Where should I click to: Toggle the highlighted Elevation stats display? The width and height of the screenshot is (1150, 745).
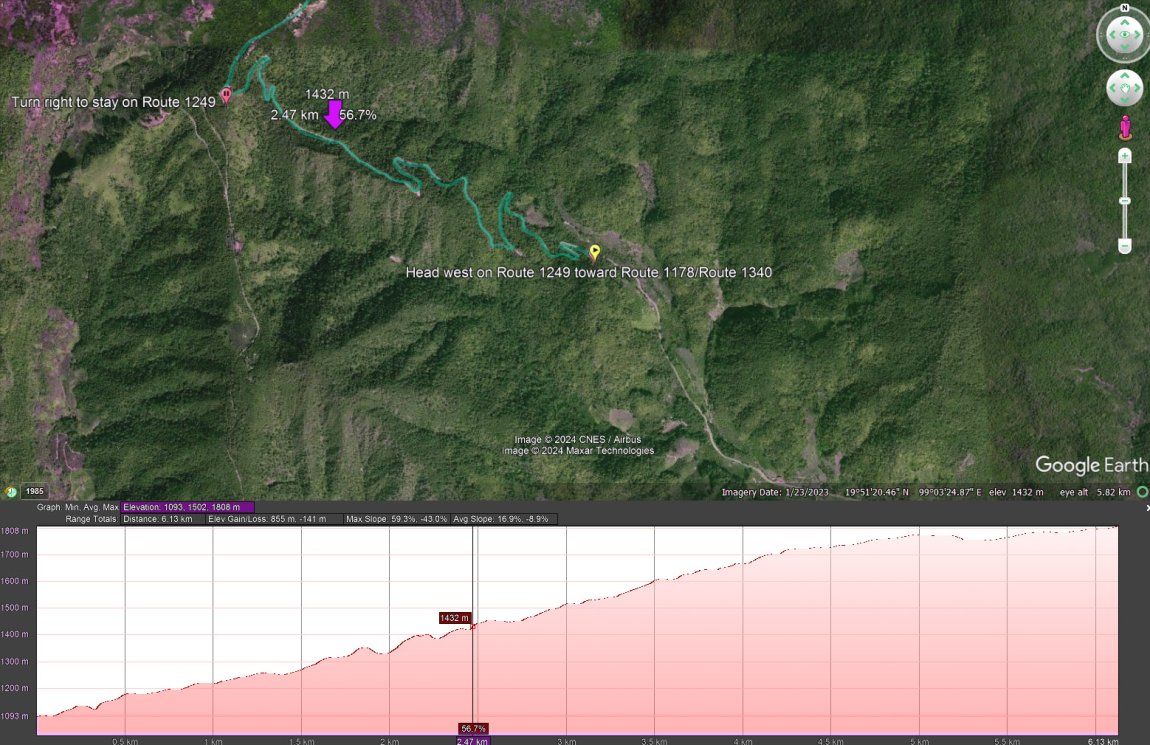185,507
